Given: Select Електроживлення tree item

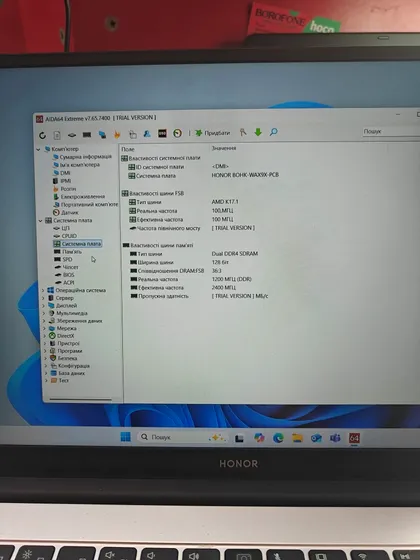Looking at the screenshot, I should click(79, 196).
